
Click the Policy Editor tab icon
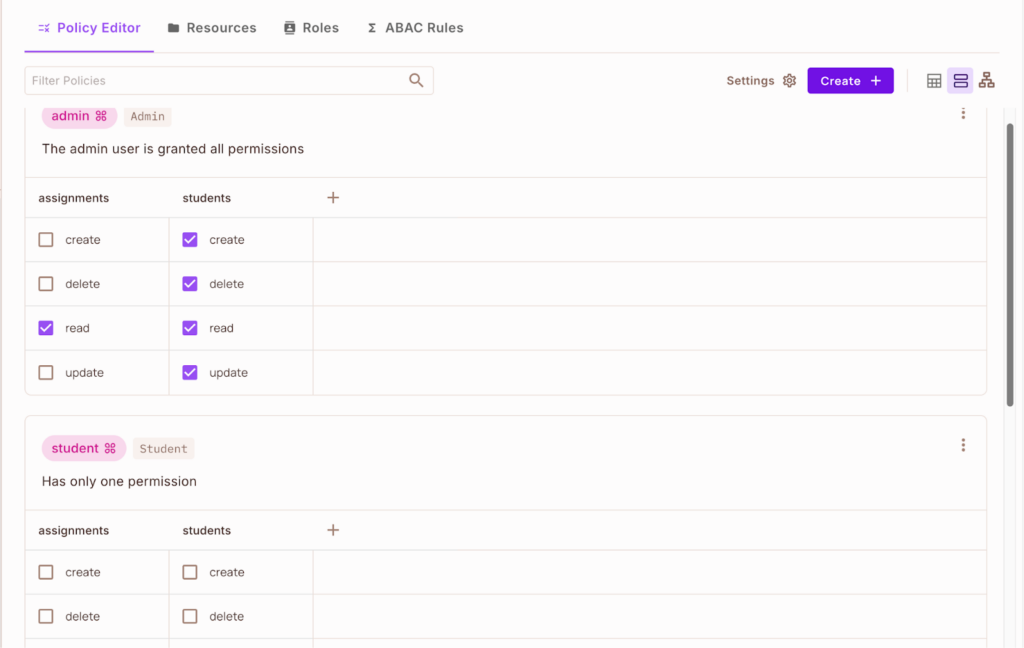tap(42, 28)
